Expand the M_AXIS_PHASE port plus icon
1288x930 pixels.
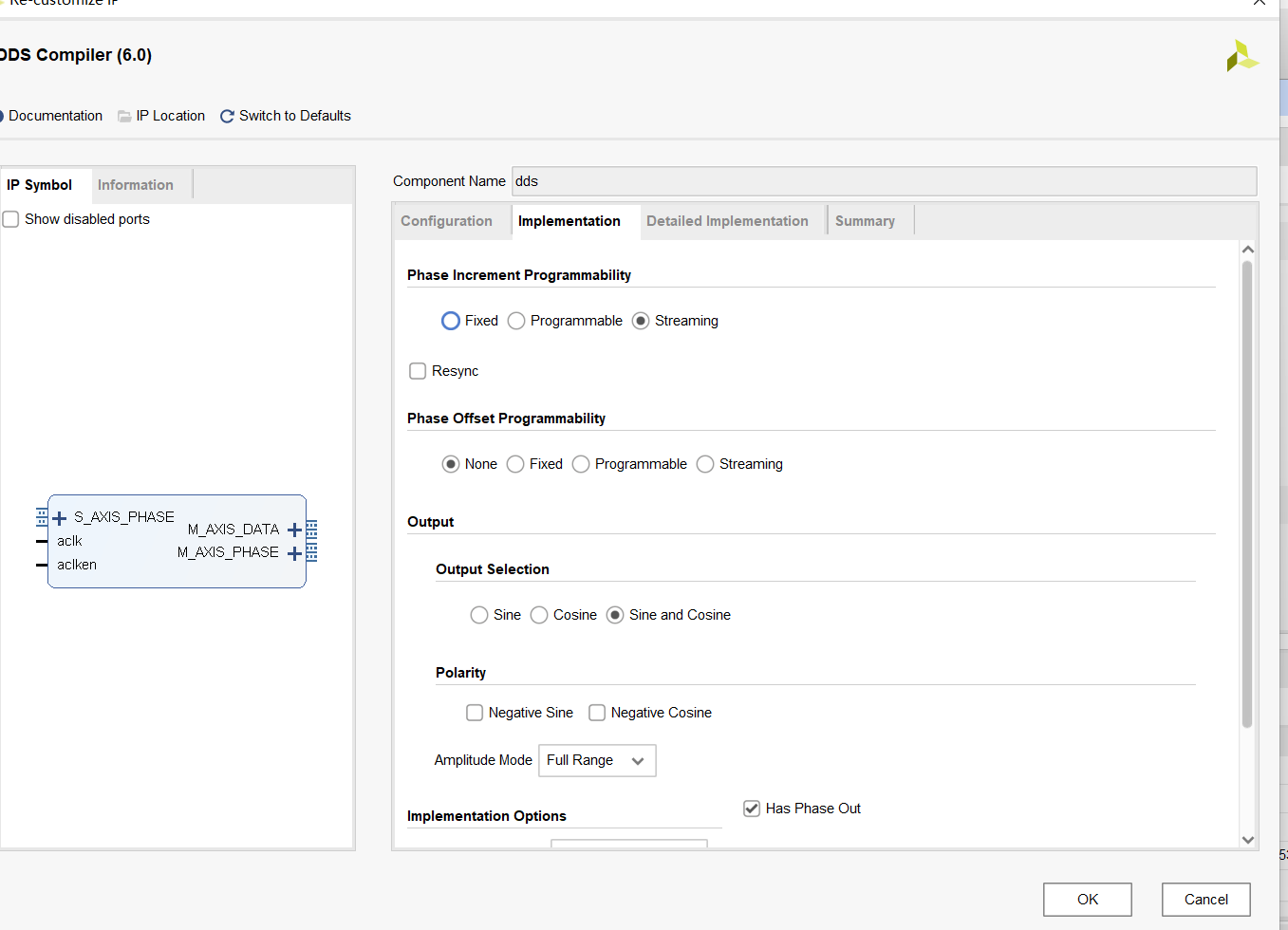coord(294,553)
